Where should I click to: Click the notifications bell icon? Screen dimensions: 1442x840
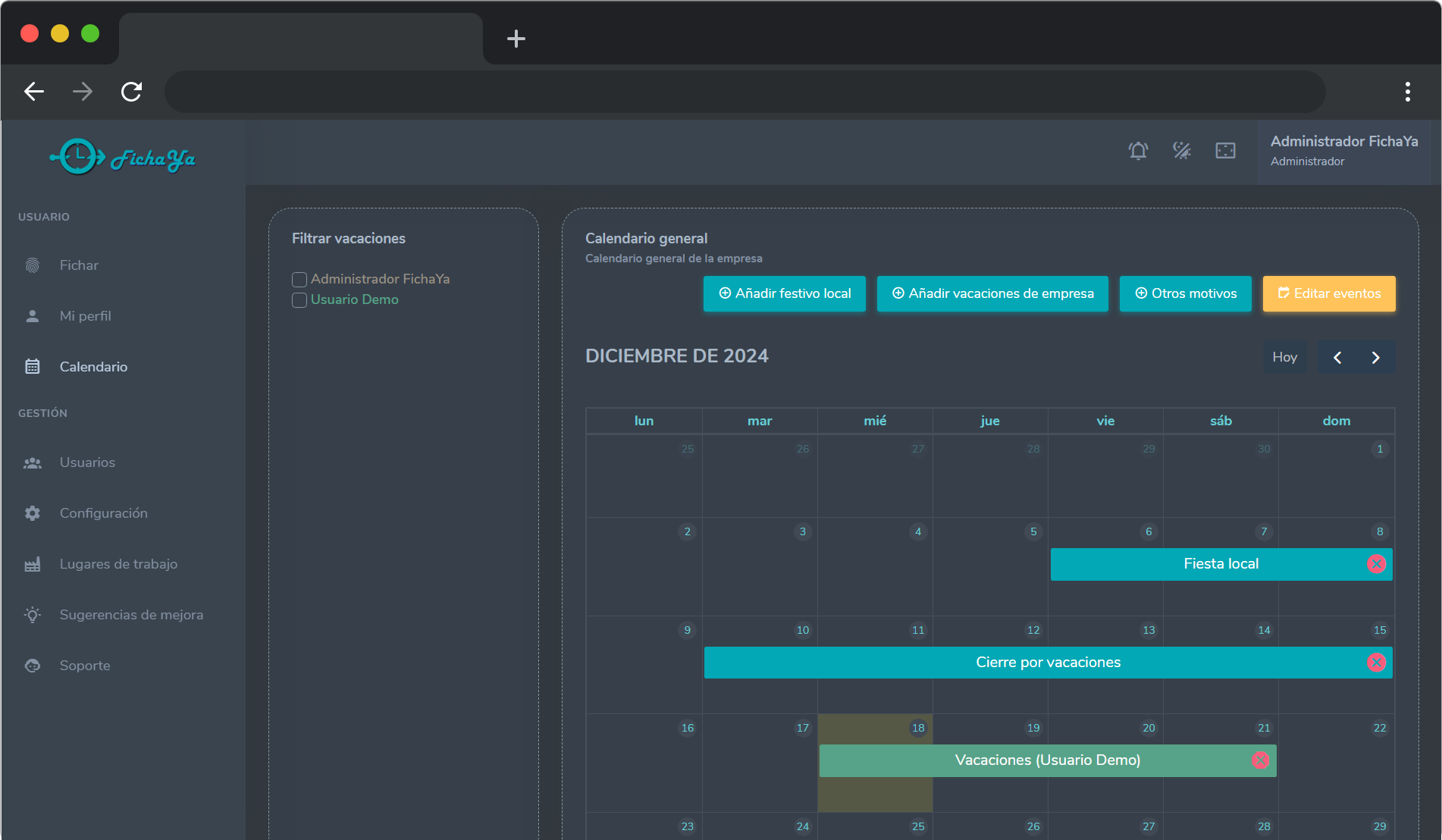click(x=1138, y=151)
